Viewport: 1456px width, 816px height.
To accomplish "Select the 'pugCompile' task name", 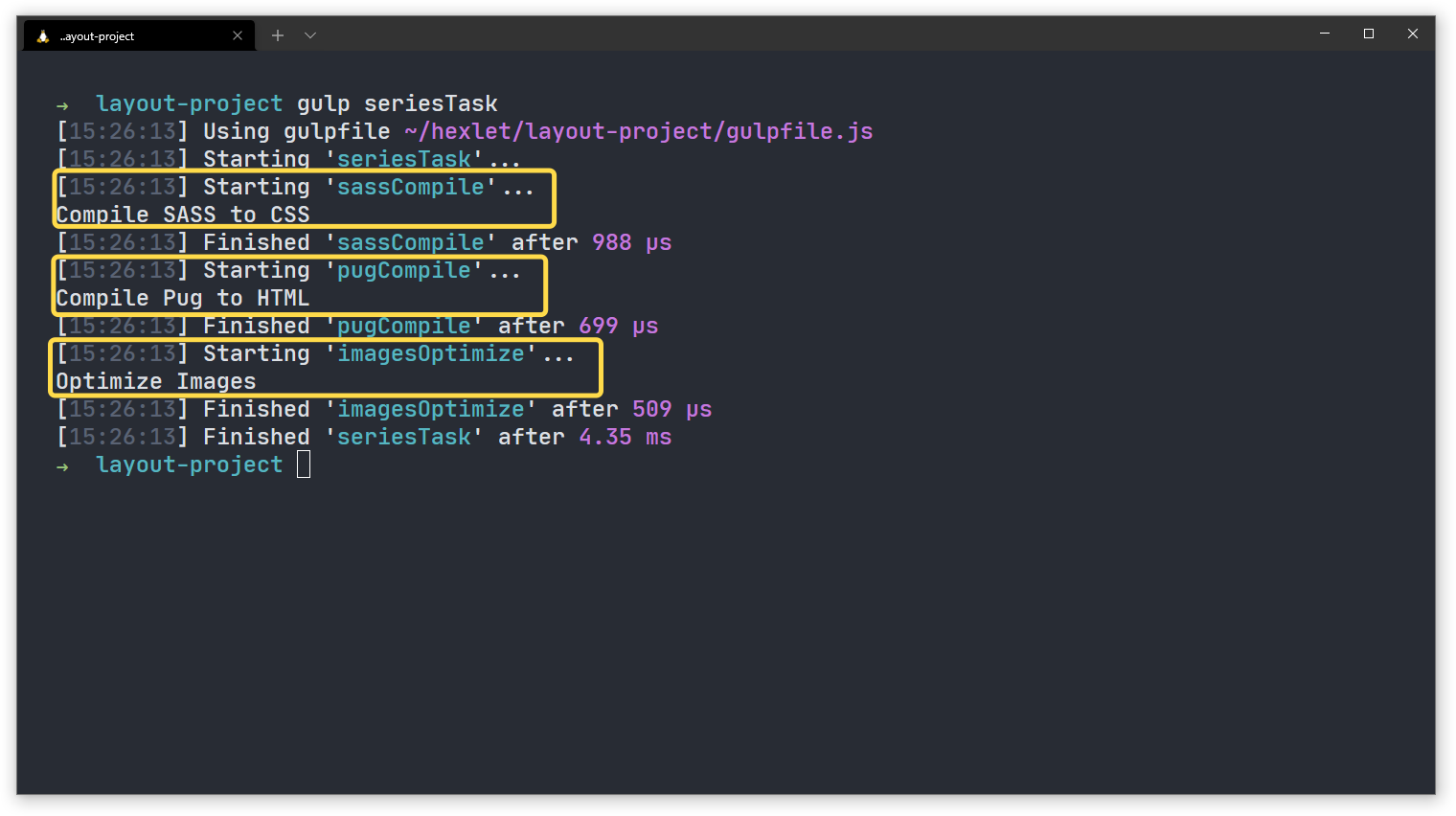I will (403, 270).
